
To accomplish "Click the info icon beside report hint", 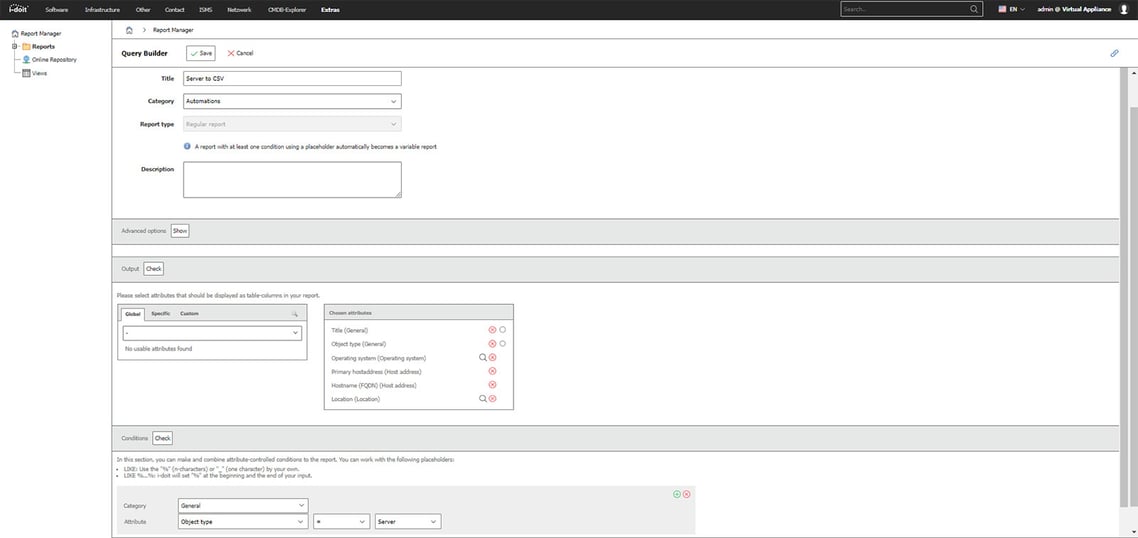I will click(x=187, y=146).
